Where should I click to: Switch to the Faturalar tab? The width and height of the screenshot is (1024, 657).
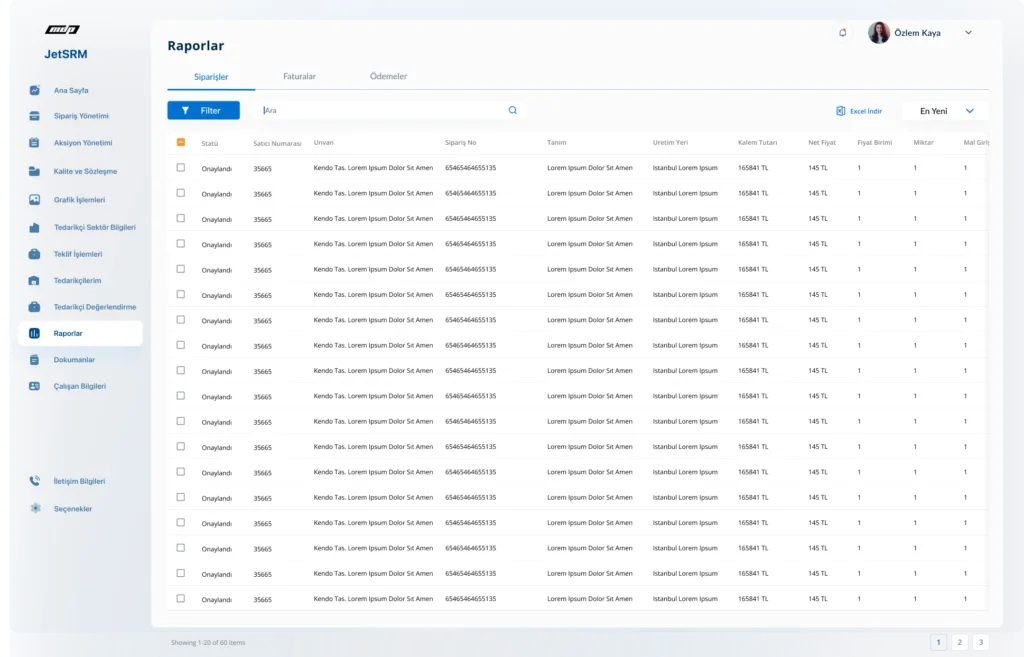(x=299, y=76)
